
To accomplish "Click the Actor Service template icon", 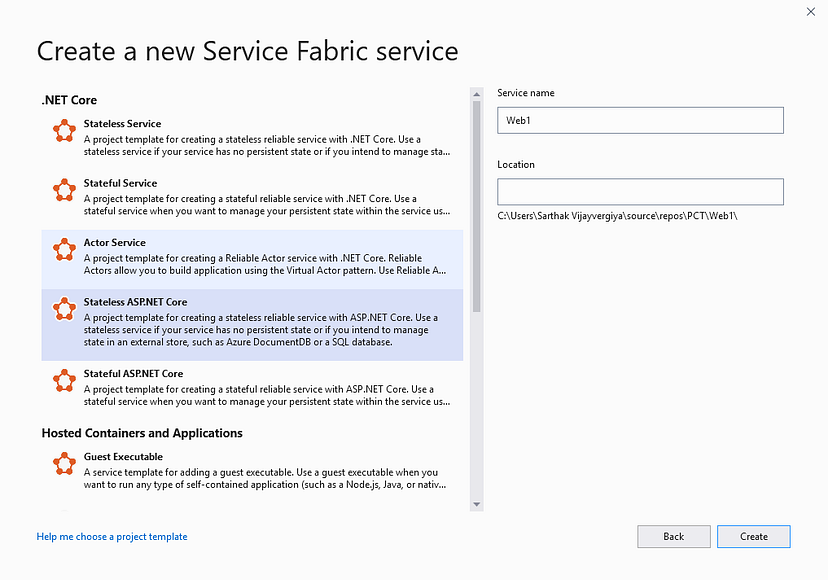I will click(64, 249).
